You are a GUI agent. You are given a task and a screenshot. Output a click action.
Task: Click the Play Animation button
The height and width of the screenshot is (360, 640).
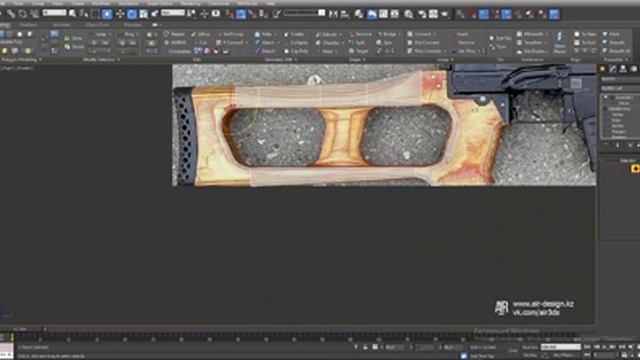(604, 347)
